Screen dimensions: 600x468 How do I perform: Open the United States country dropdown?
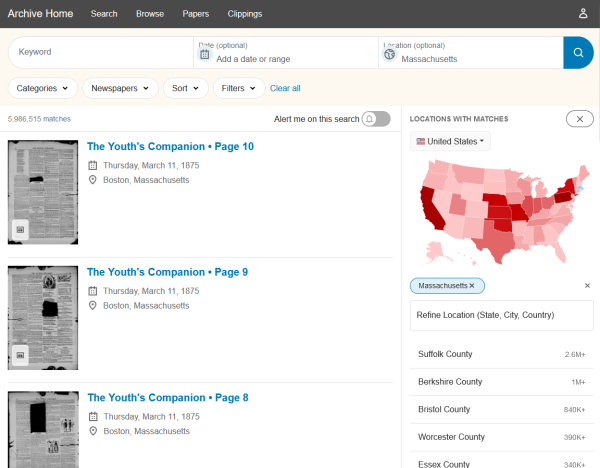(x=450, y=141)
